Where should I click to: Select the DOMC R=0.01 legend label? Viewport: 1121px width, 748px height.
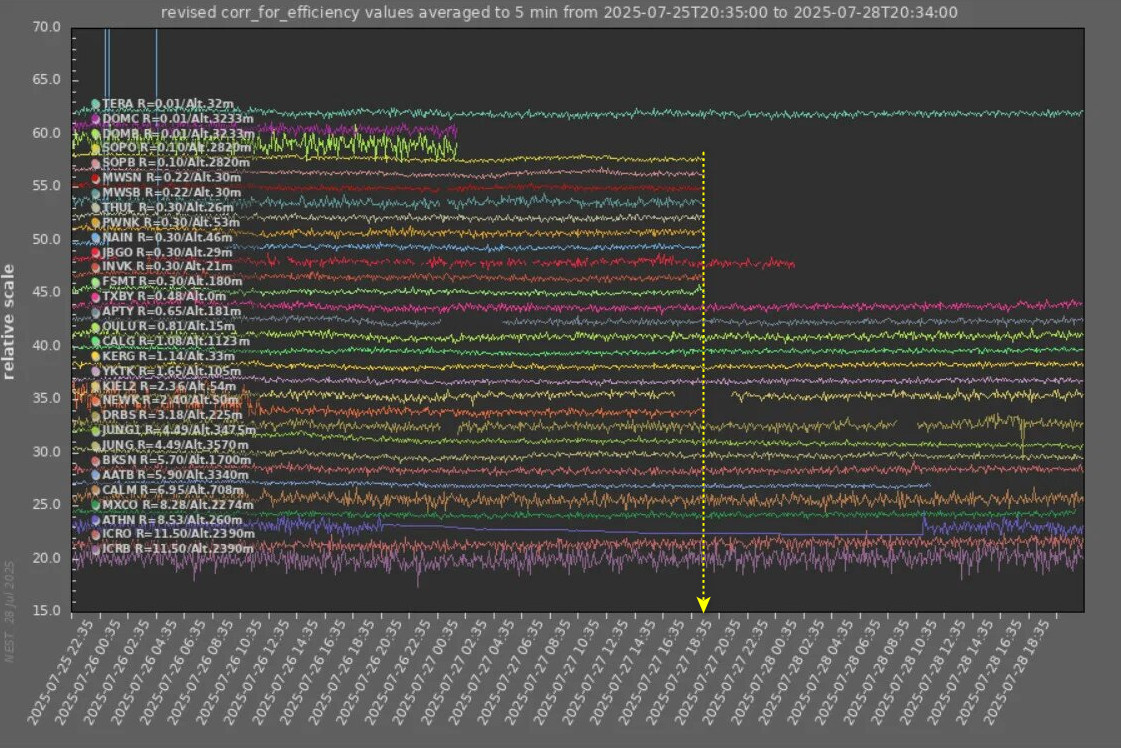click(x=177, y=118)
